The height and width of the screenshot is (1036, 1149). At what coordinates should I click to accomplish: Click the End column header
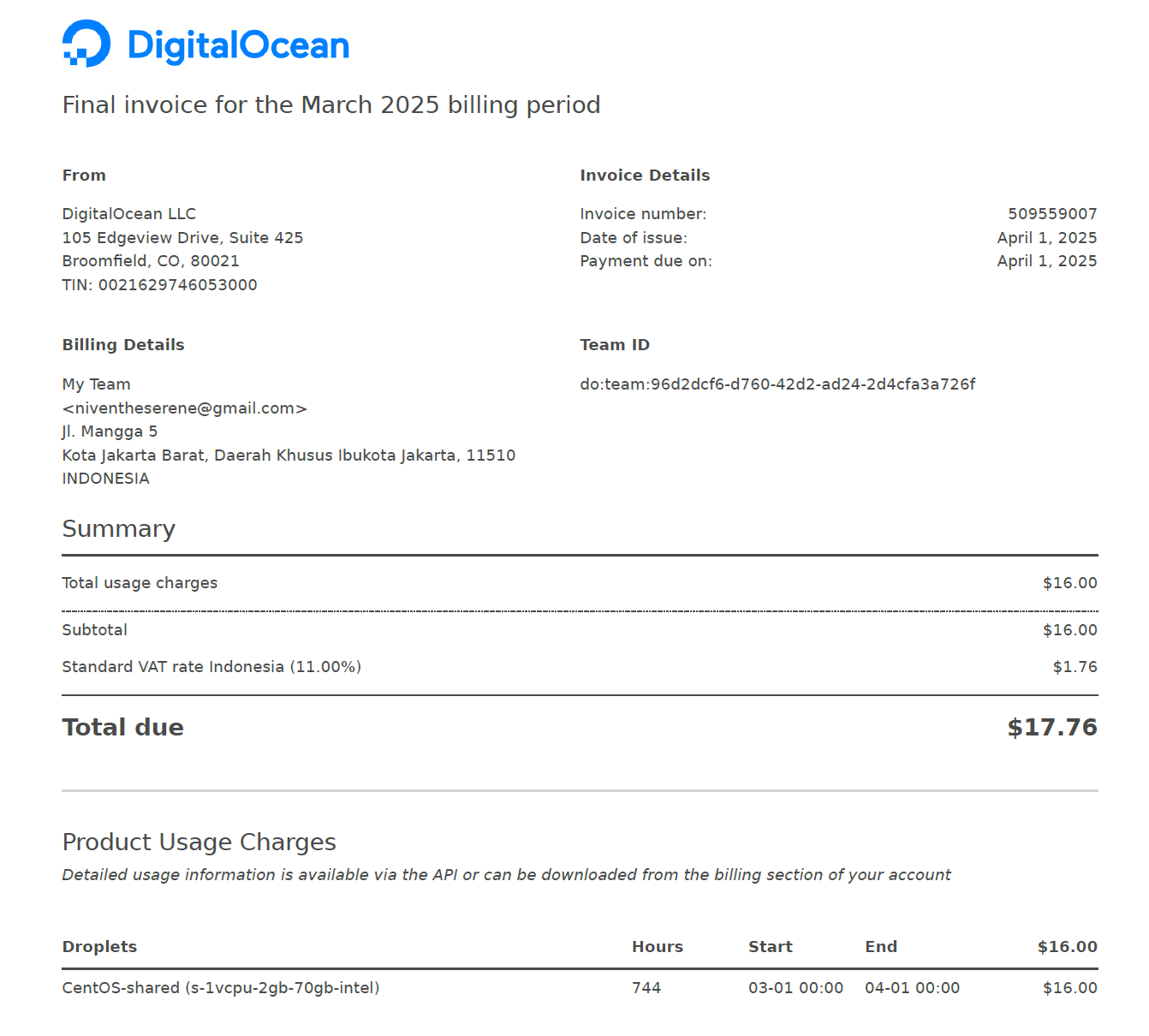881,947
